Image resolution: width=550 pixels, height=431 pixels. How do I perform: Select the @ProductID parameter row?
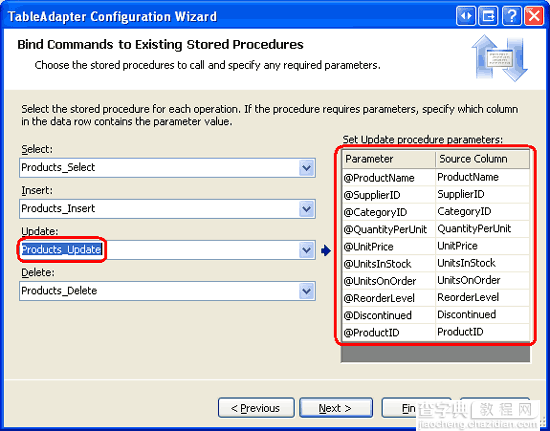click(436, 332)
